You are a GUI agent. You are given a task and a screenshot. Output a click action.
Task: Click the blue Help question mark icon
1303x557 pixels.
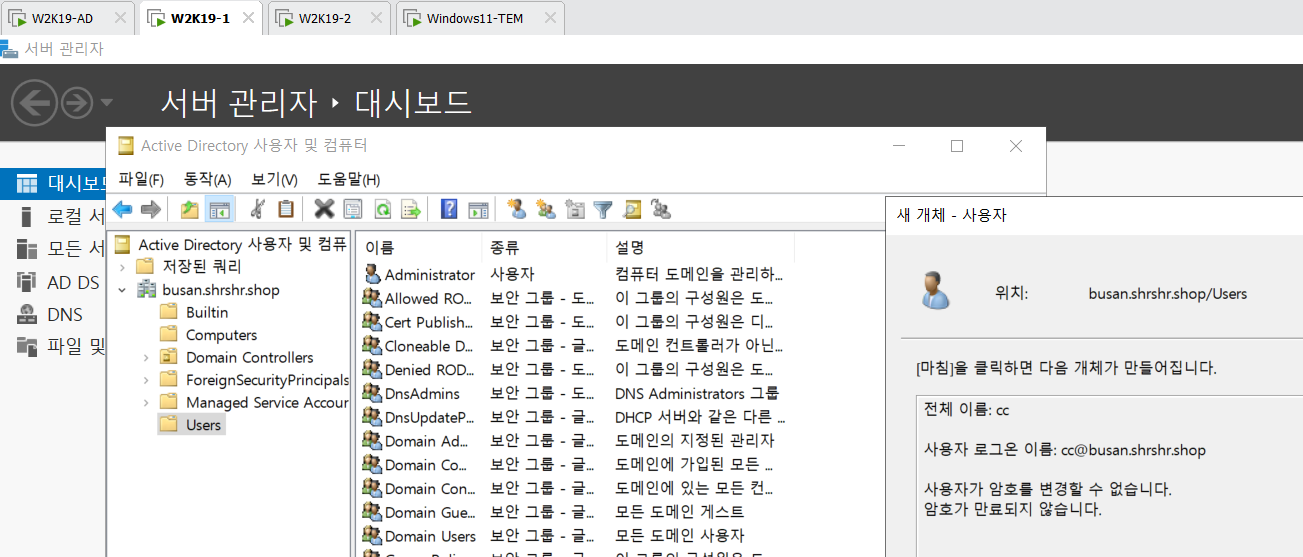(x=449, y=209)
